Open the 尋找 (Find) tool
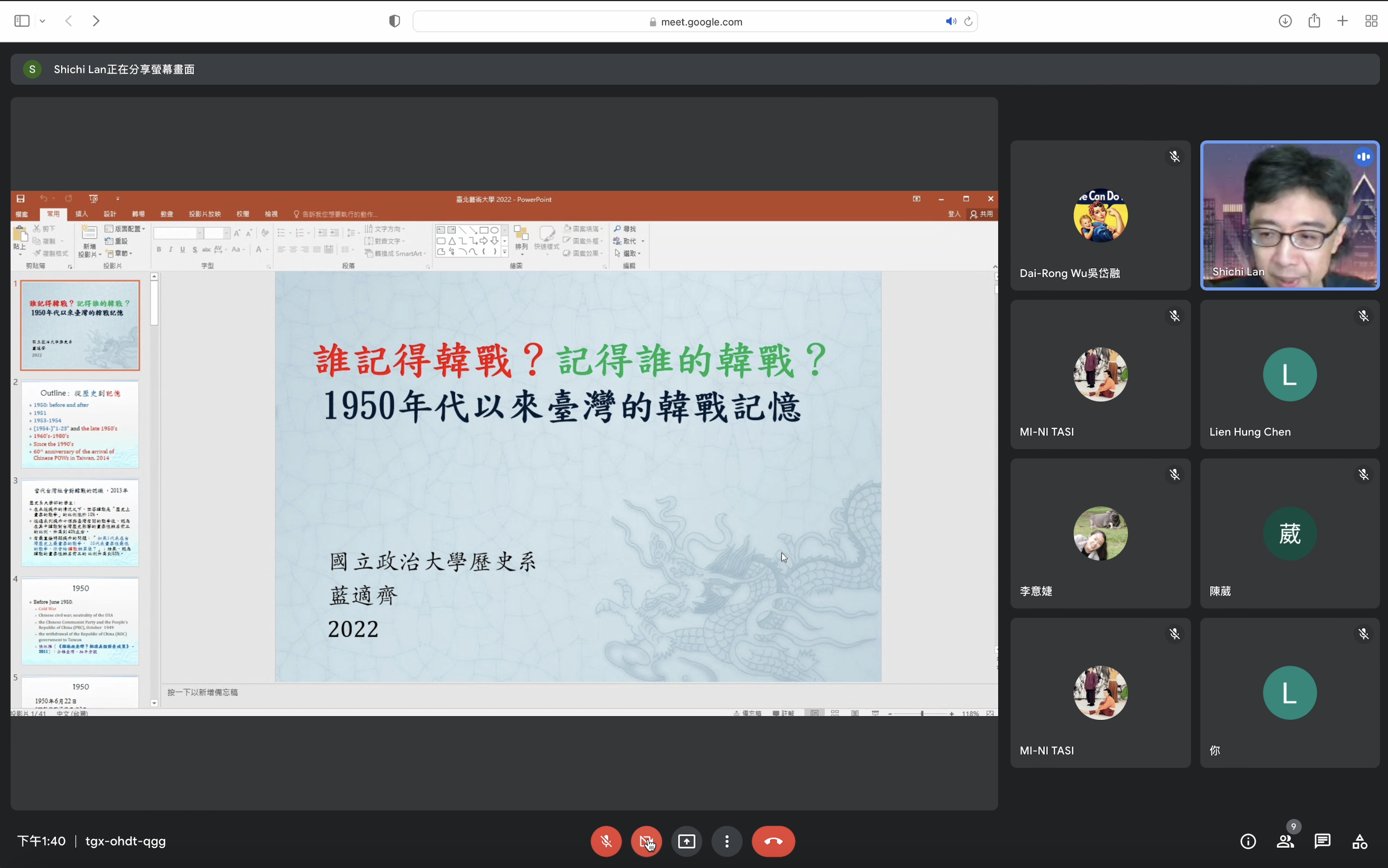 pos(626,228)
